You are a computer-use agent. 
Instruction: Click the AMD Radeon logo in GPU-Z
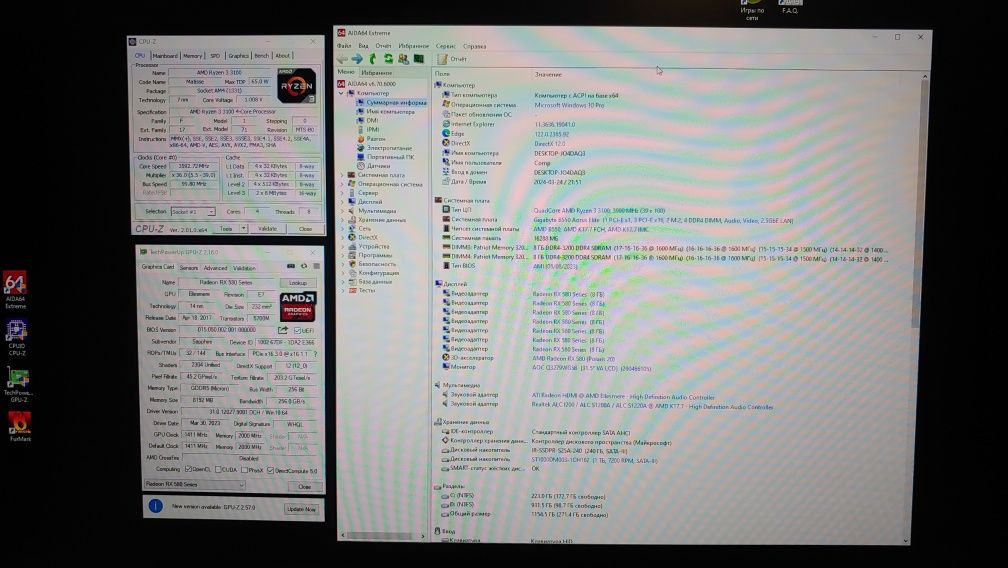coord(298,306)
